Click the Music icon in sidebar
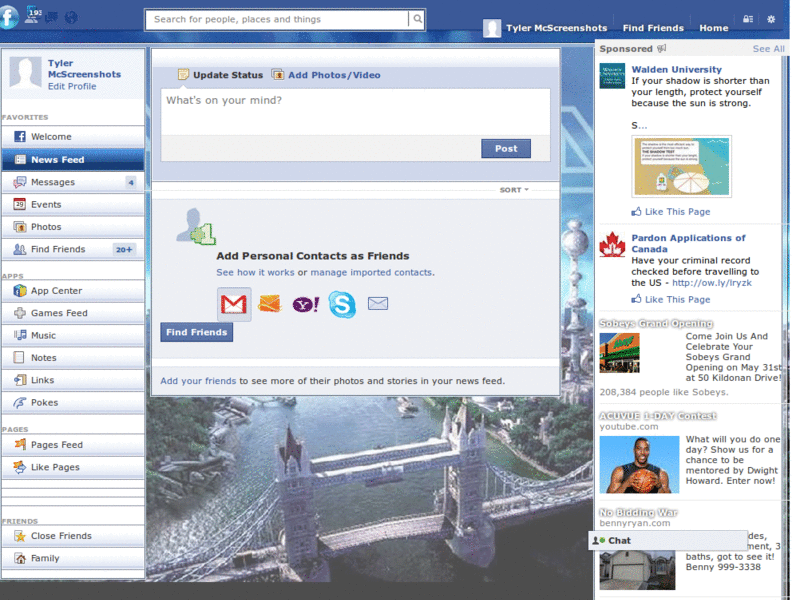 [19, 335]
